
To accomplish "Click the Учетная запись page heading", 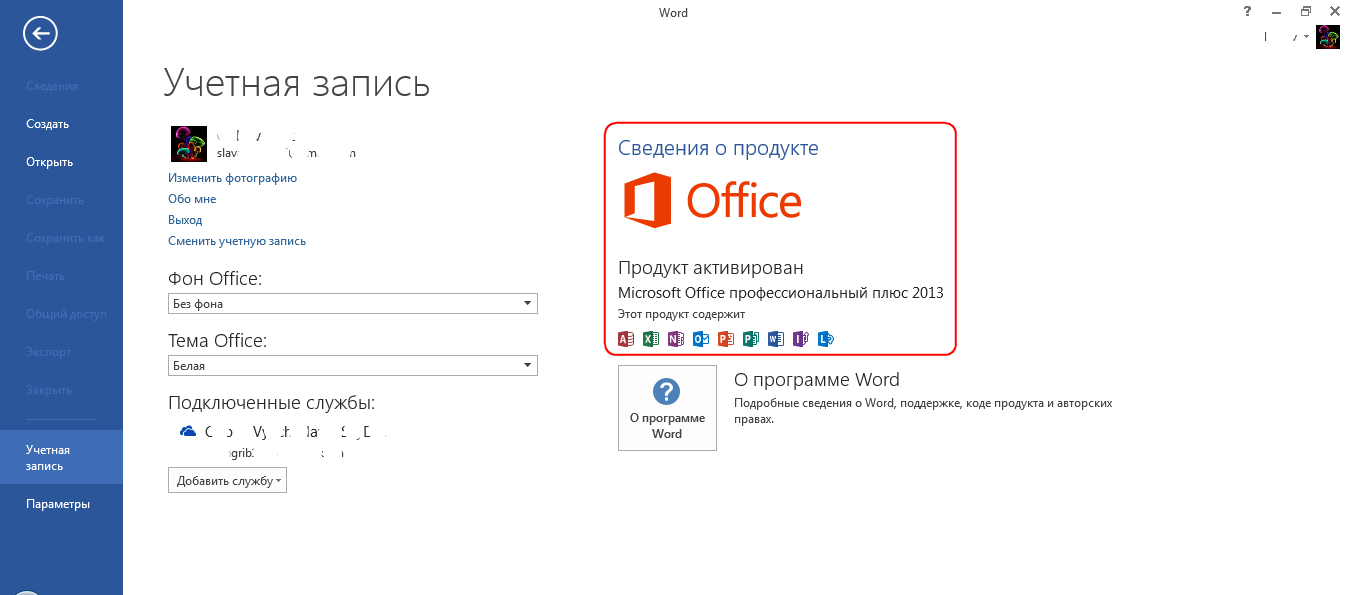I will pyautogui.click(x=297, y=83).
